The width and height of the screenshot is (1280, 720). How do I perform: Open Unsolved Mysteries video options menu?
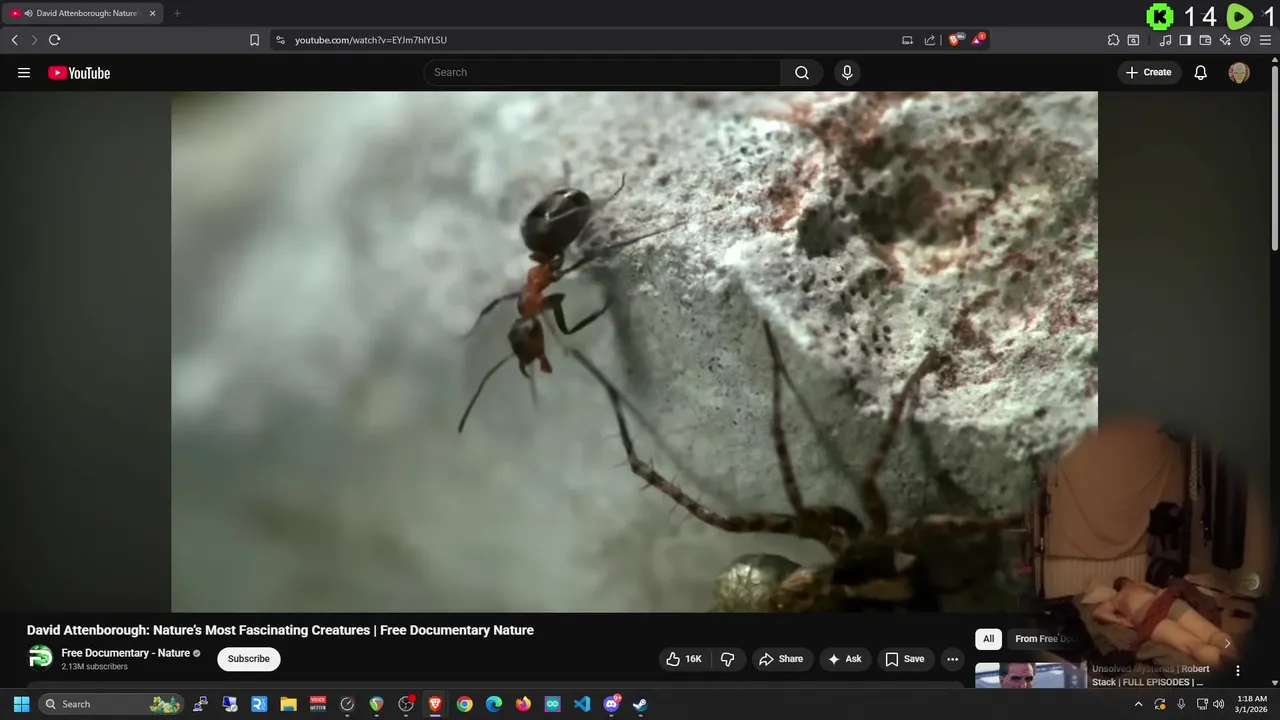[1238, 671]
